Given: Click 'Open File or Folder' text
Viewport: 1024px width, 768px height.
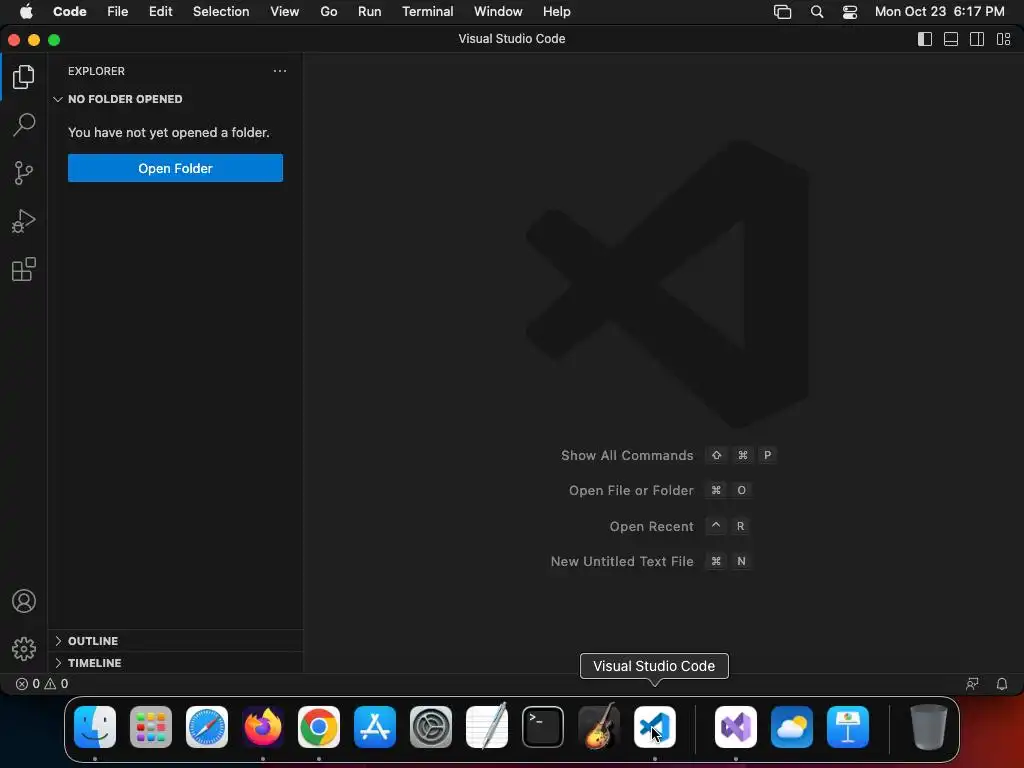Looking at the screenshot, I should (631, 490).
